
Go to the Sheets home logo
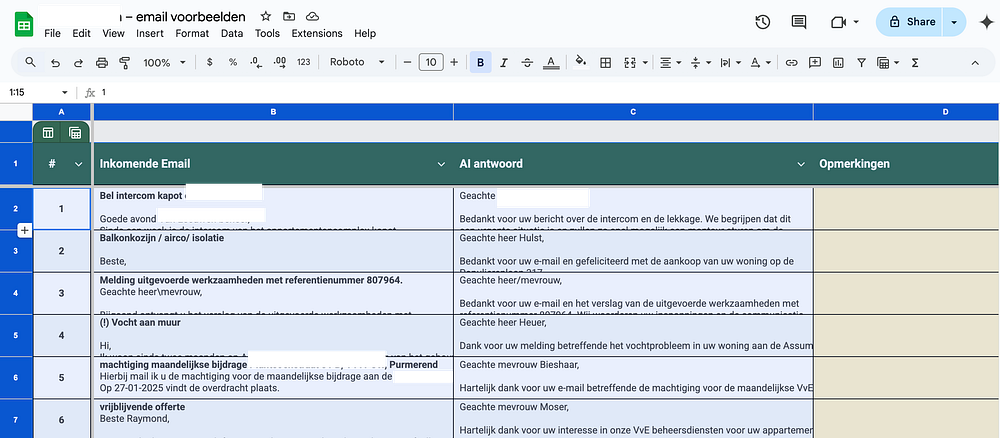[24, 25]
